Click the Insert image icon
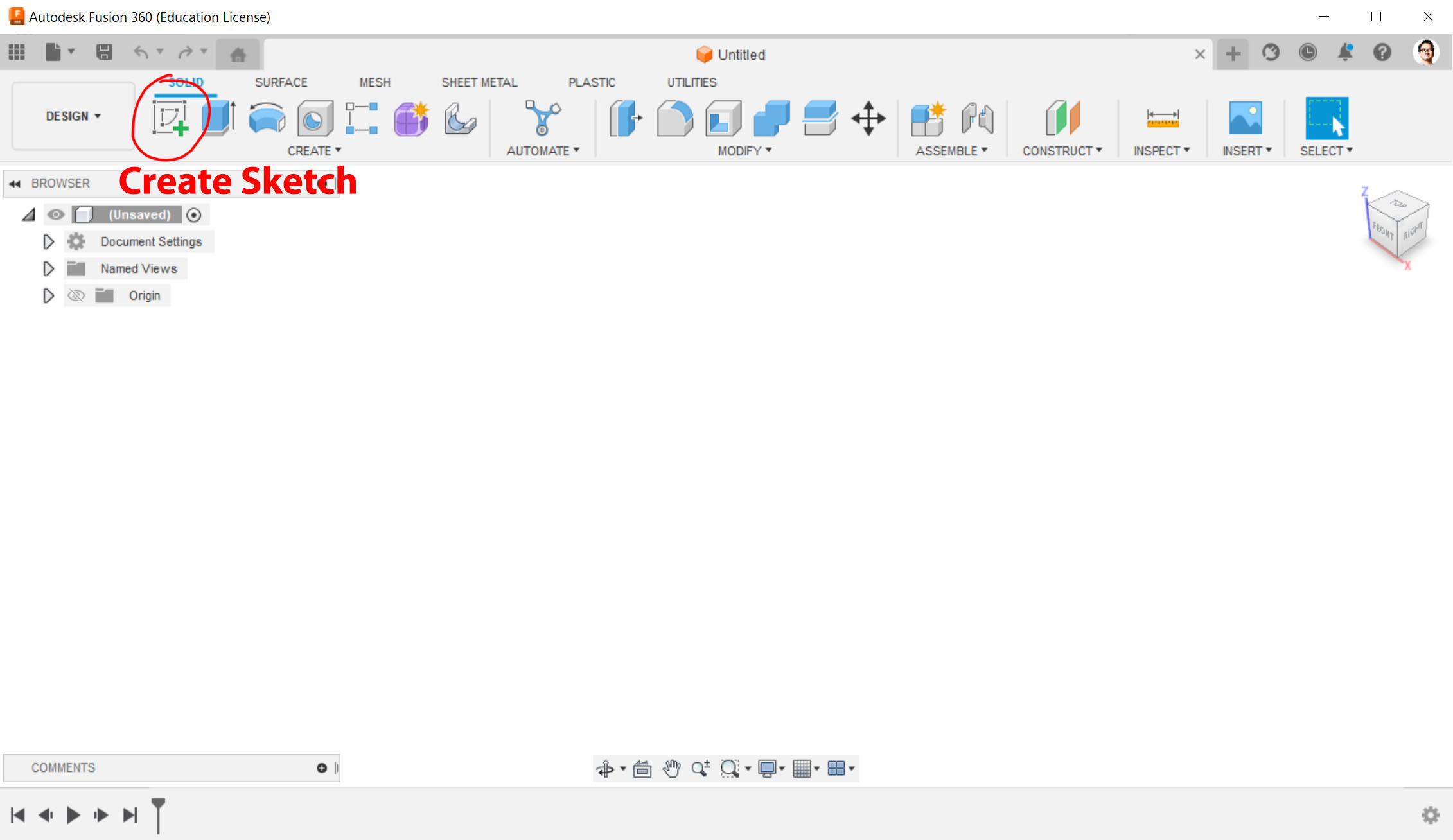The width and height of the screenshot is (1453, 840). click(1246, 118)
